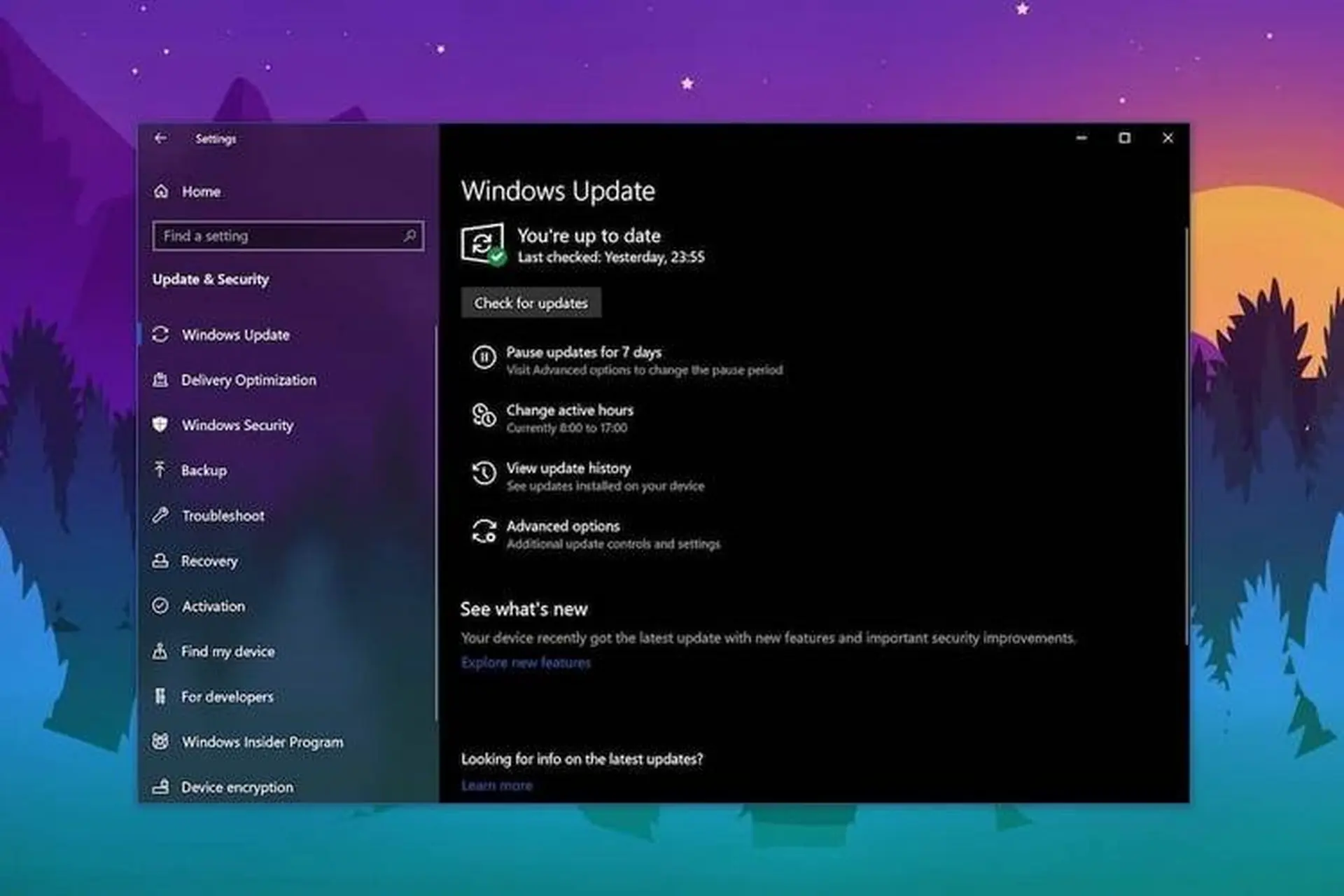Click 'Currently 8:00 to 17:00' text

point(567,428)
